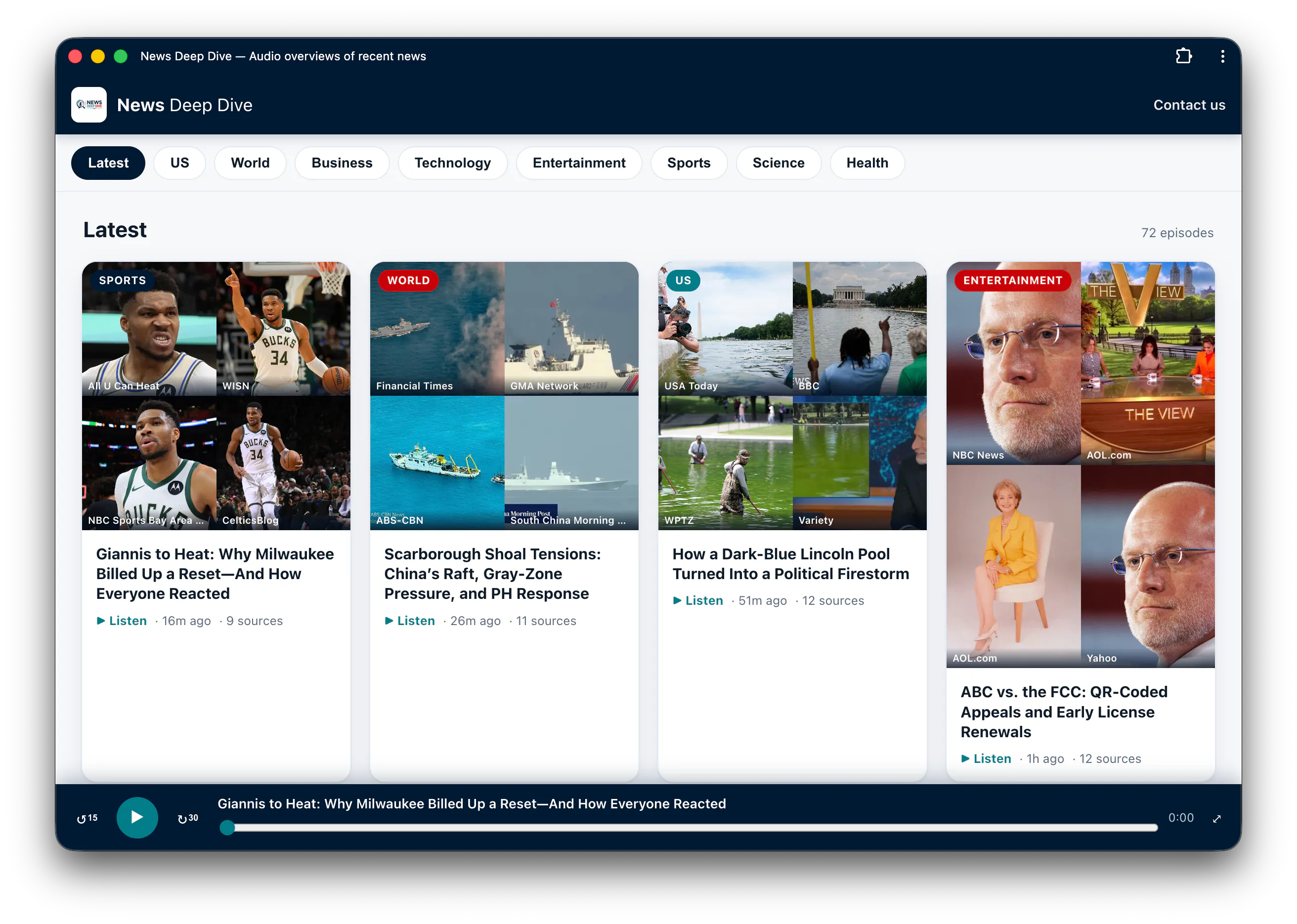Click the teal progress slider handle
This screenshot has width=1297, height=924.
(227, 828)
